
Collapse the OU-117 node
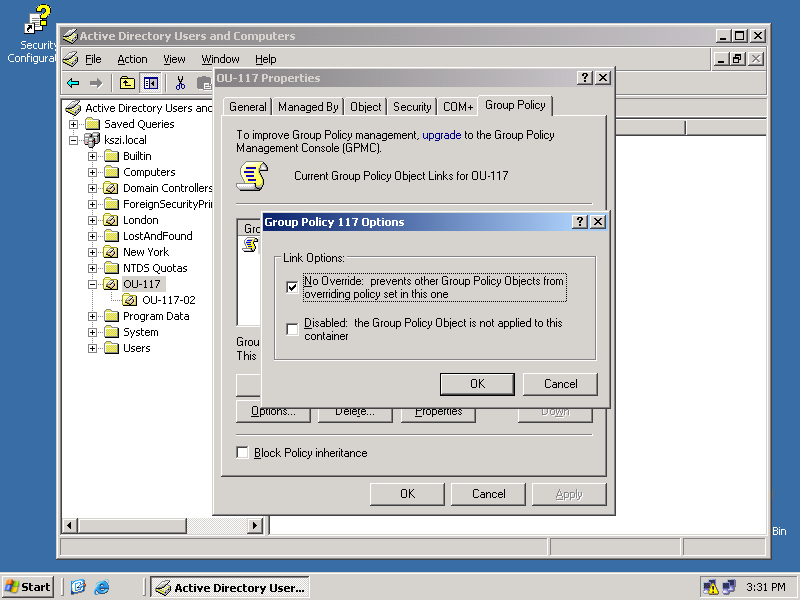pos(92,284)
